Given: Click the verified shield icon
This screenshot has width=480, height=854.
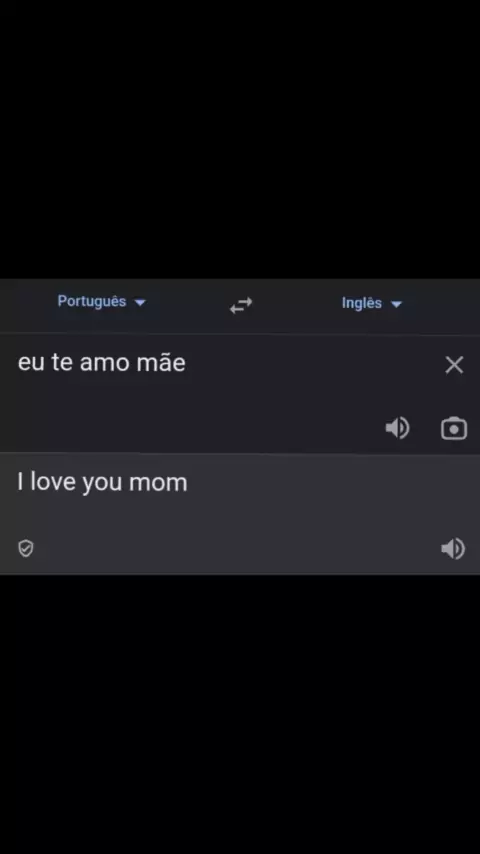Looking at the screenshot, I should 26,548.
